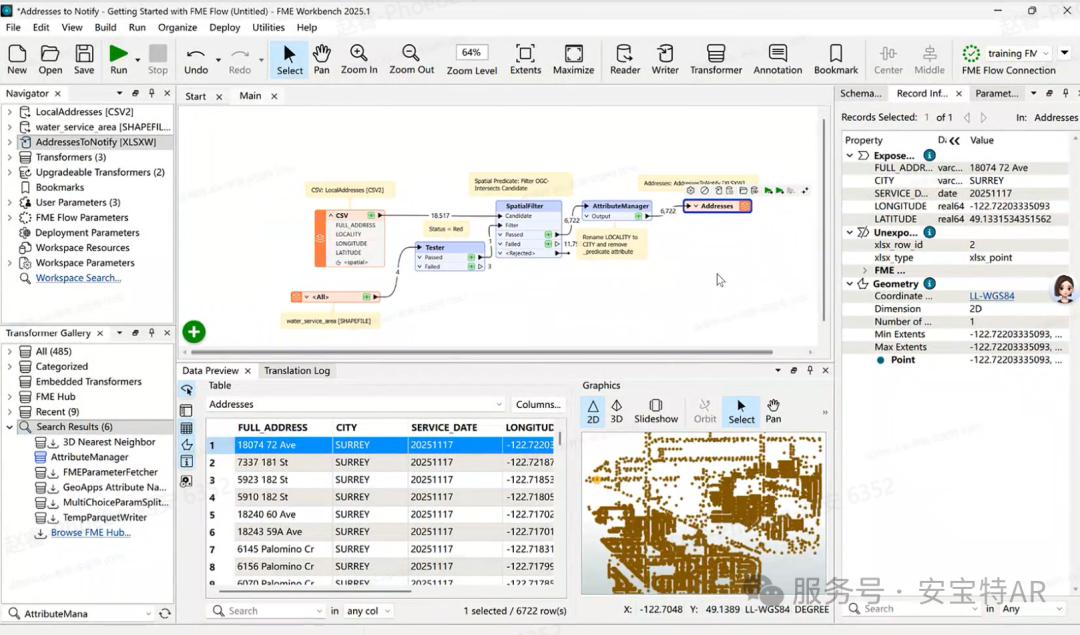Activate the Select cursor tool in toolbar
Viewport: 1080px width, 635px height.
[289, 59]
